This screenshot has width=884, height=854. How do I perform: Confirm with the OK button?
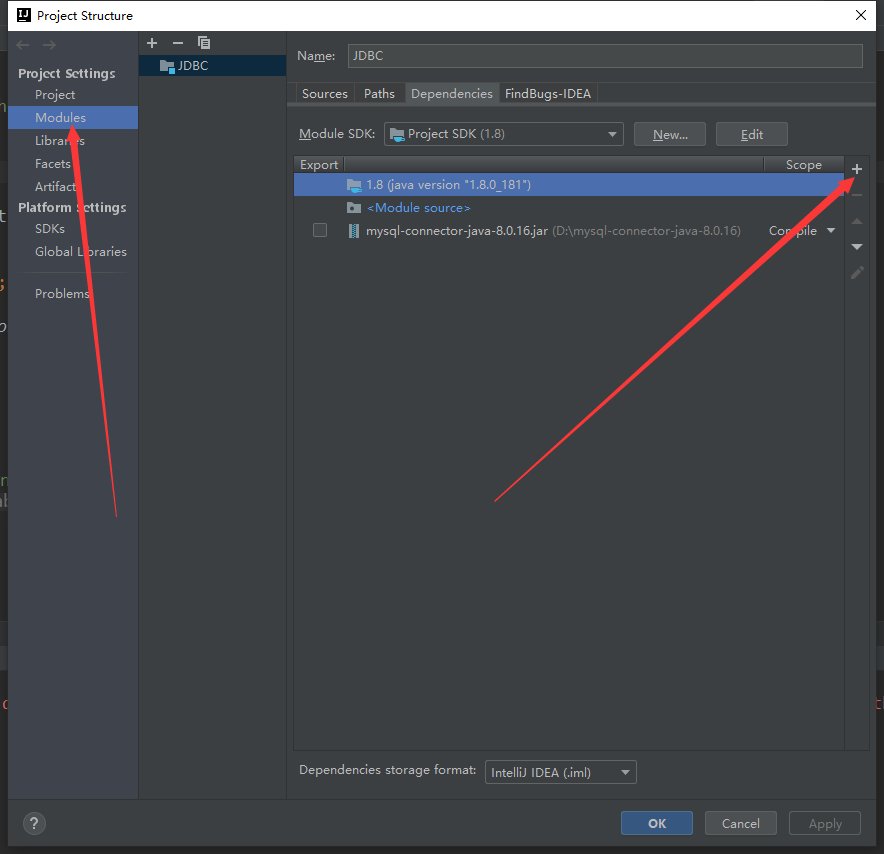click(657, 823)
